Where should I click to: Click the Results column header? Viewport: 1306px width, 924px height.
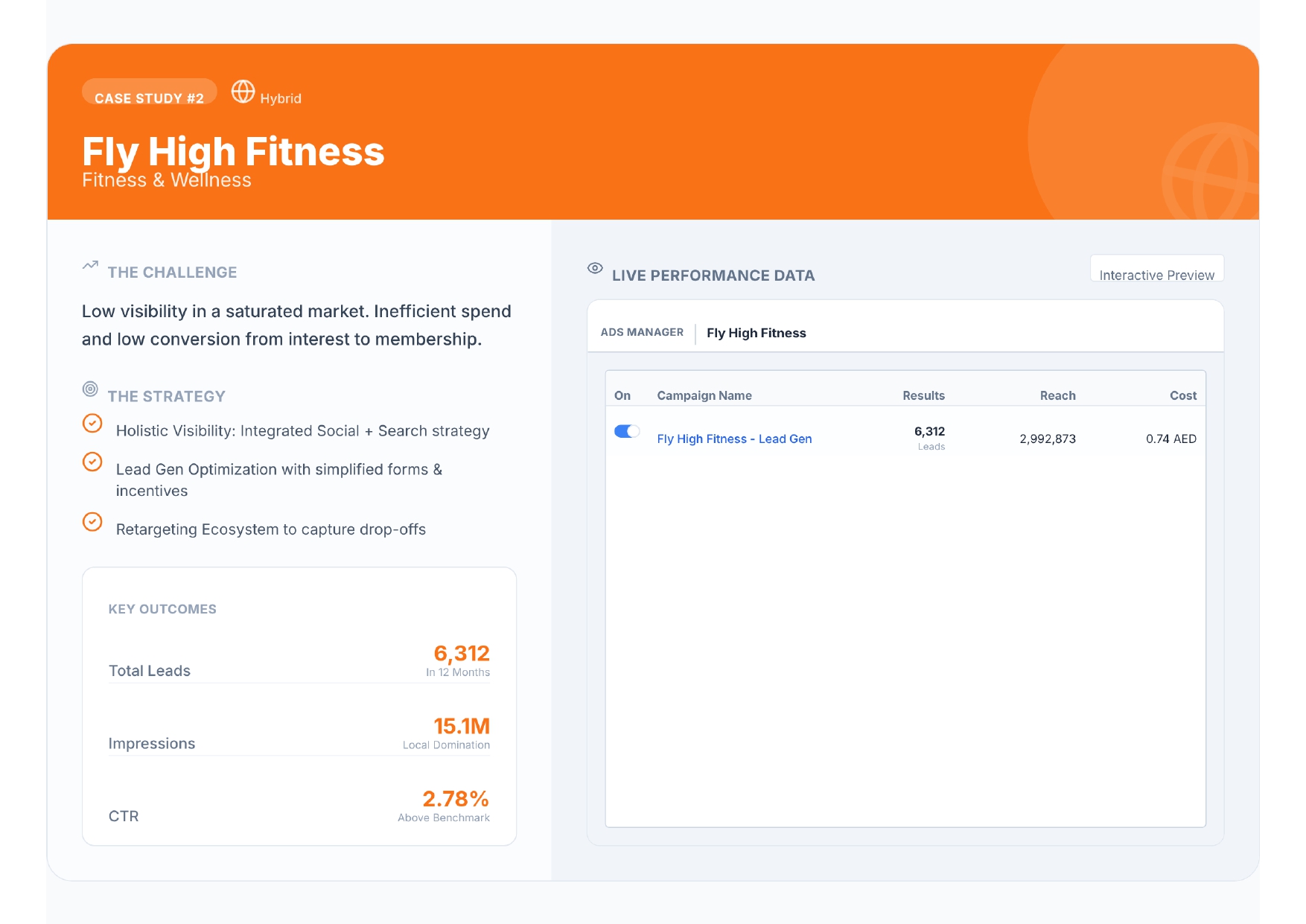(x=923, y=395)
